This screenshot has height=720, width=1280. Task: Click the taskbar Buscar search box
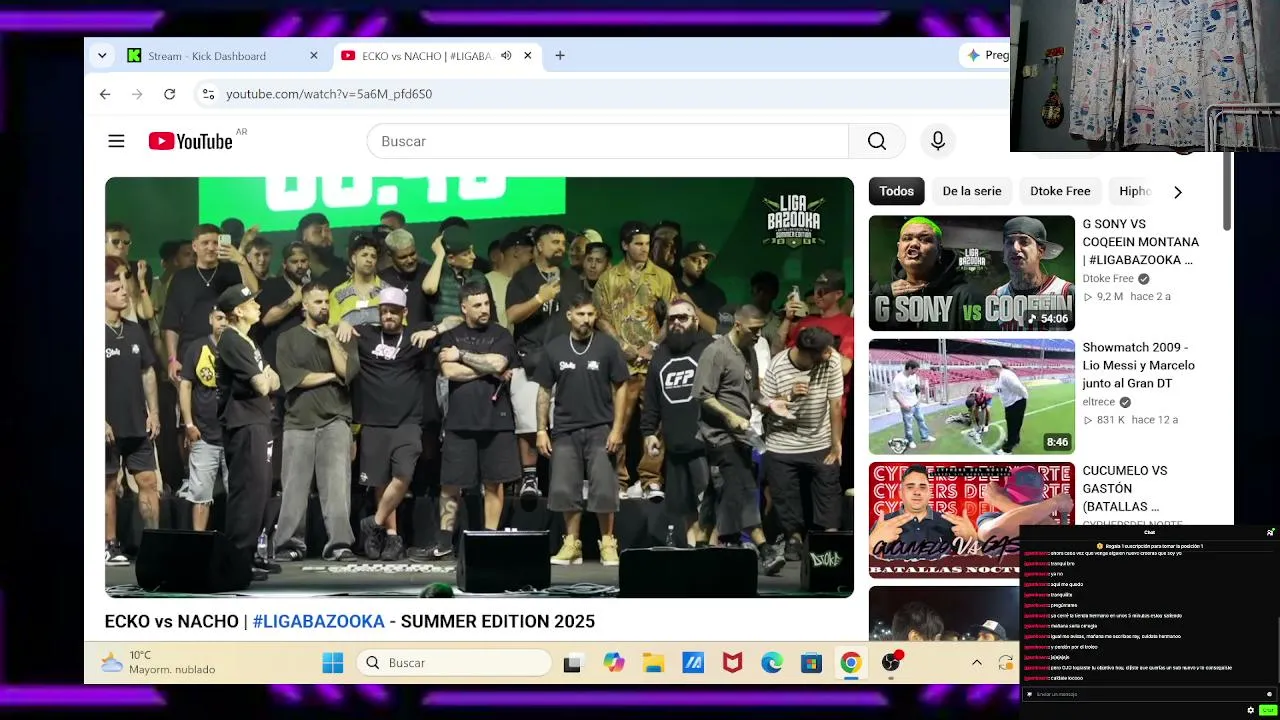coord(454,663)
